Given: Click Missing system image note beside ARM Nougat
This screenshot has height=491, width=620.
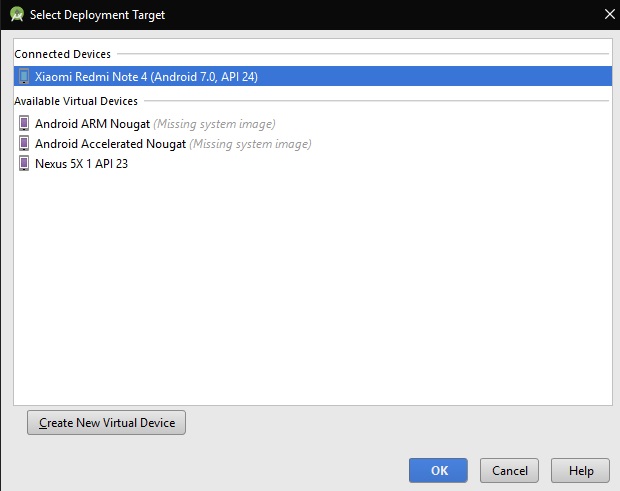Looking at the screenshot, I should coord(214,124).
